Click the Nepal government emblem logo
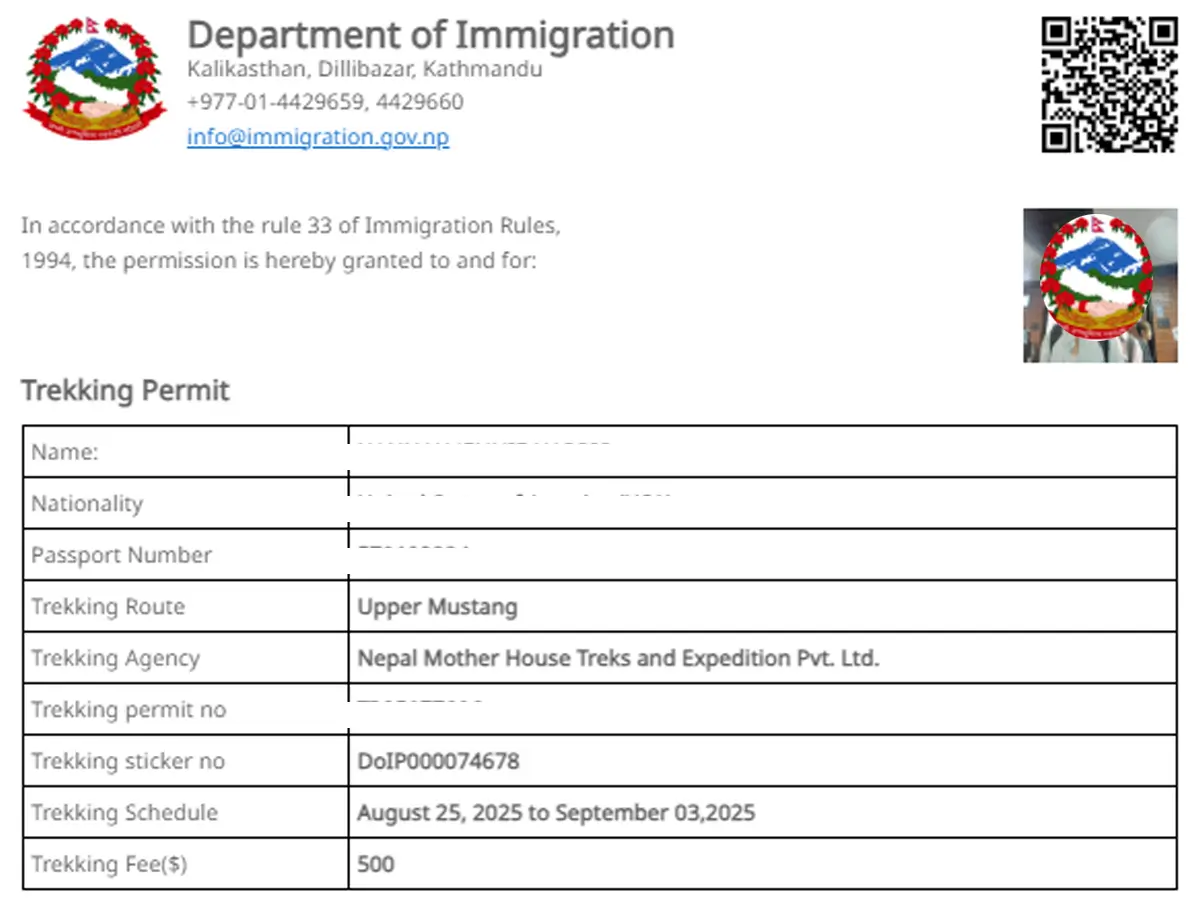The width and height of the screenshot is (1200, 900). tap(93, 77)
